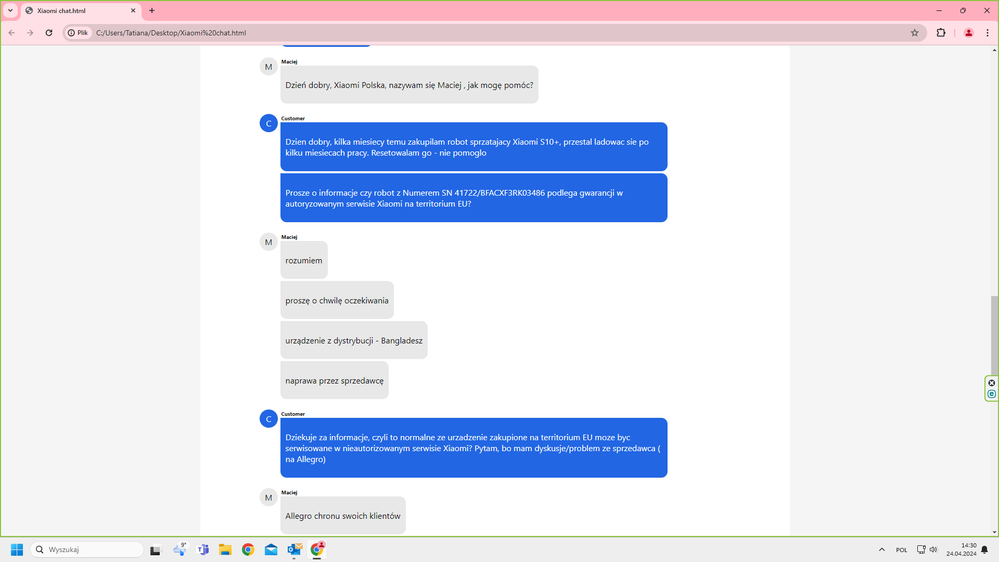Screen dimensions: 999x562
Task: Open Outlook from the taskbar
Action: (x=294, y=549)
